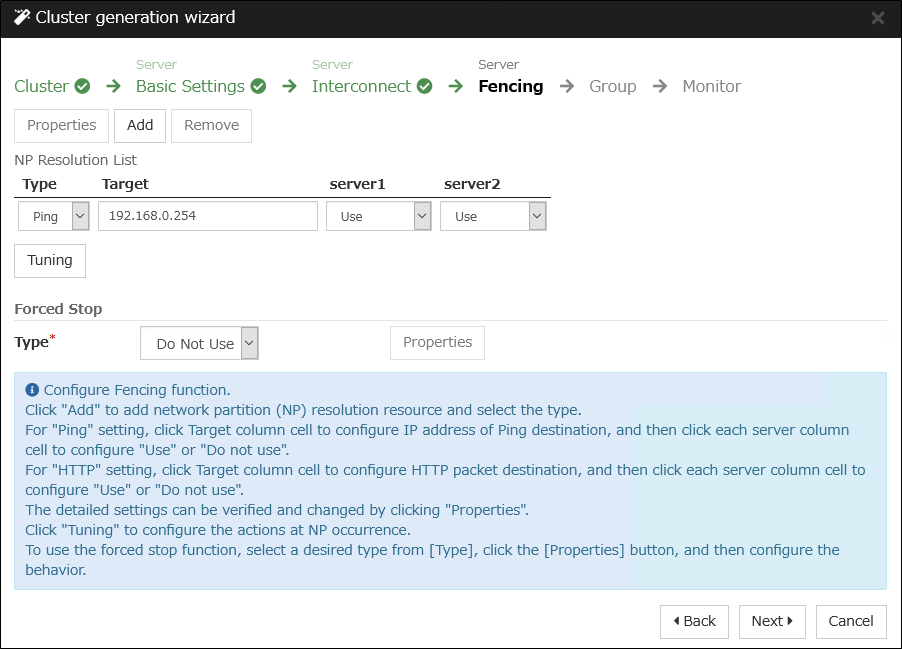Jump to the Interconnect wizard step
The height and width of the screenshot is (649, 902).
coord(361,87)
